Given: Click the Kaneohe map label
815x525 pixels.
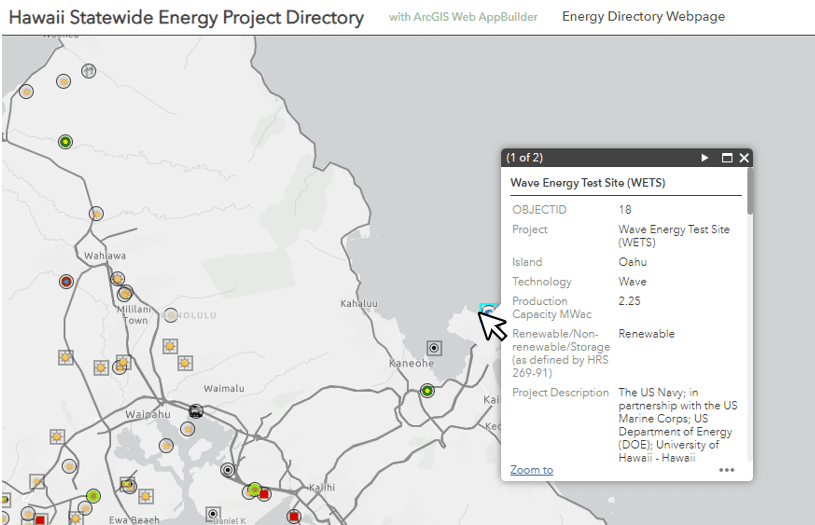Looking at the screenshot, I should (x=411, y=363).
